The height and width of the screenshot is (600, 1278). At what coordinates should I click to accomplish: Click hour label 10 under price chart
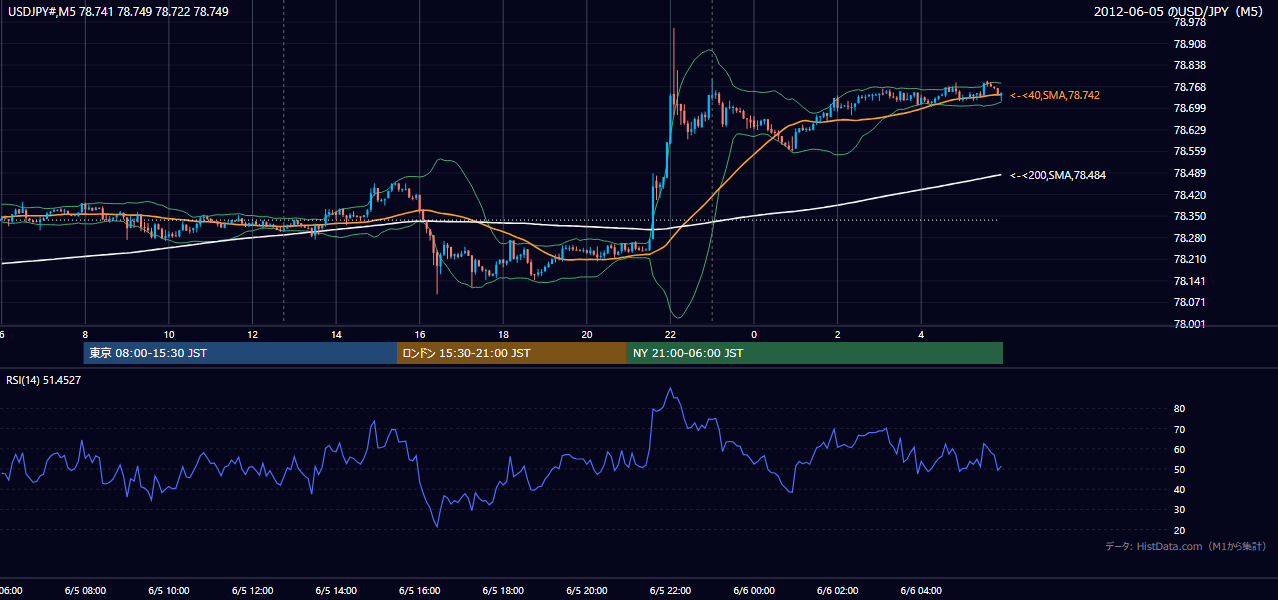(169, 334)
